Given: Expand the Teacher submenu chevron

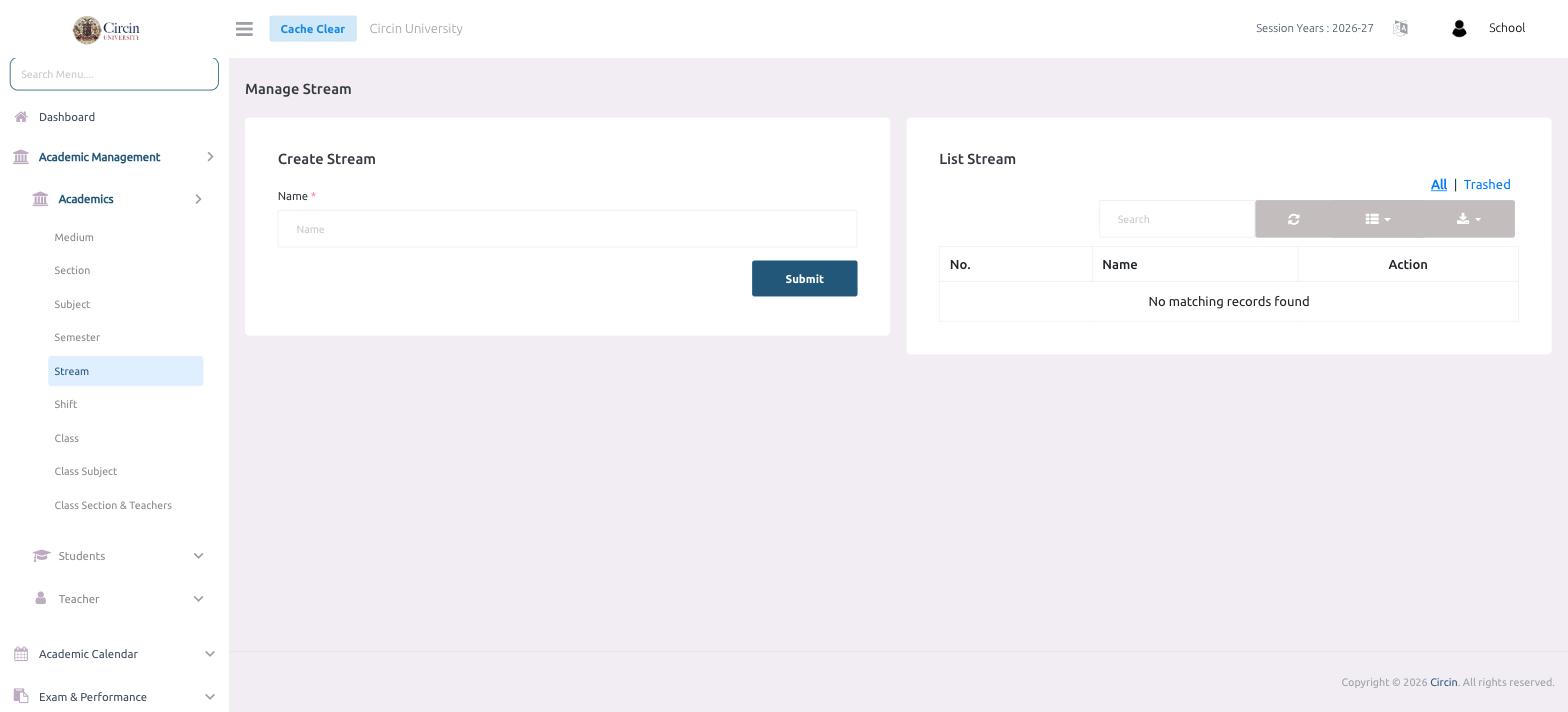Looking at the screenshot, I should (198, 599).
